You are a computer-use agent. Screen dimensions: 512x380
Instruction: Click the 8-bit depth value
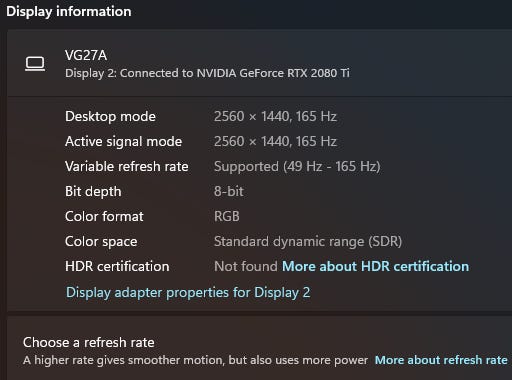tap(229, 191)
